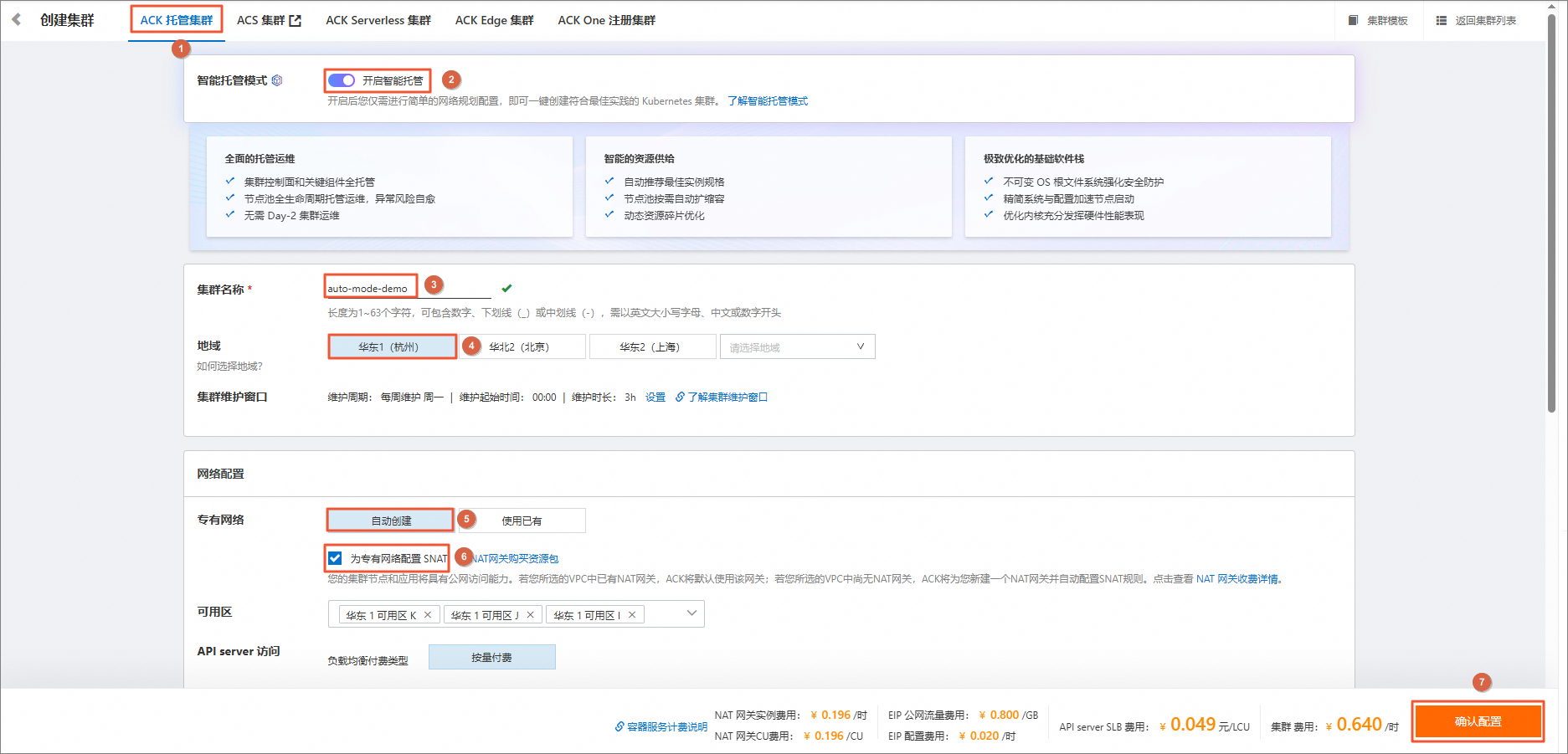Screen dimensions: 1568x754
Task: Click the 智能的资源供给 card heading
Action: coord(639,158)
